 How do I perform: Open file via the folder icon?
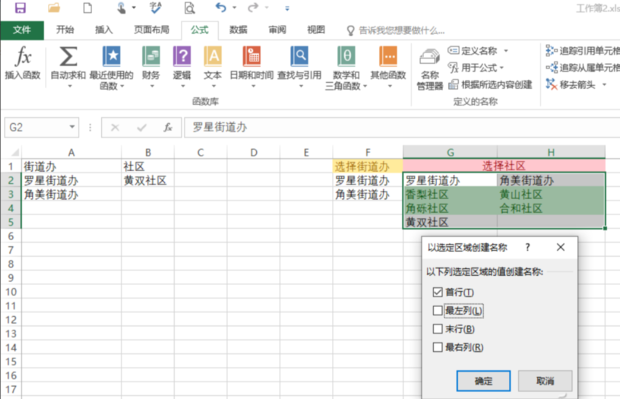[x=54, y=8]
